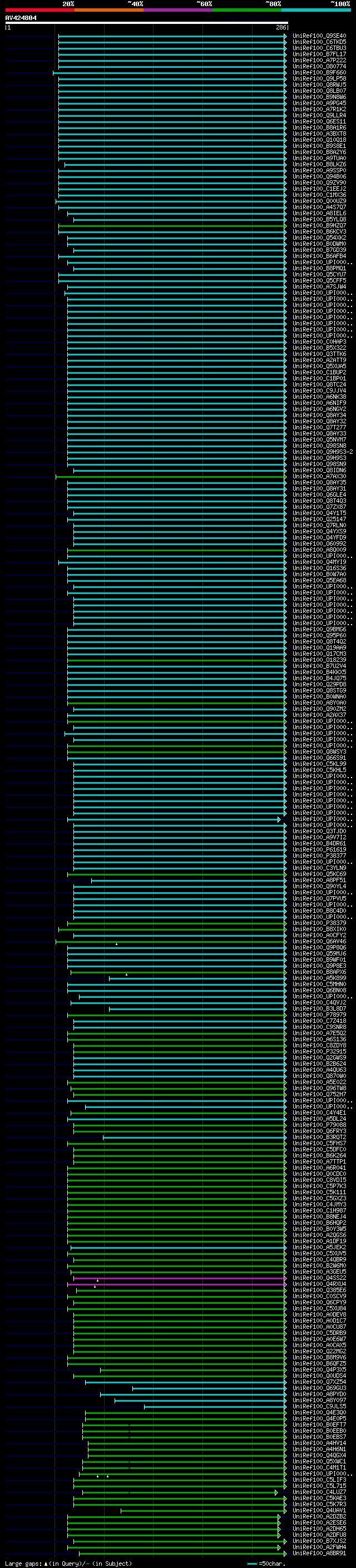The width and height of the screenshot is (356, 1568).
Task: Open hit UniRef100_Q385E6
Action: [319, 1290]
